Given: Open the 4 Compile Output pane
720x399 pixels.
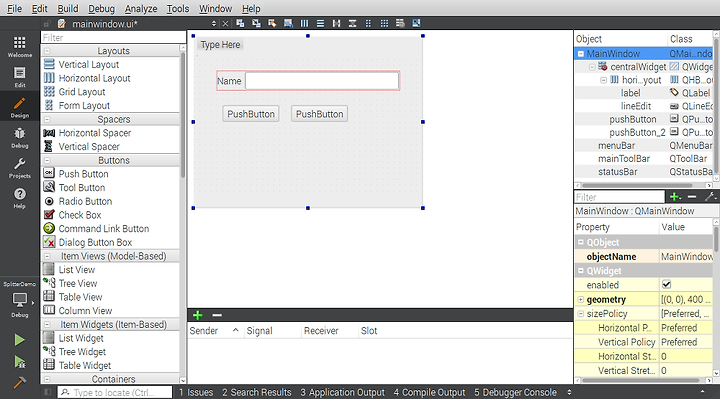Looking at the screenshot, I should (x=429, y=393).
